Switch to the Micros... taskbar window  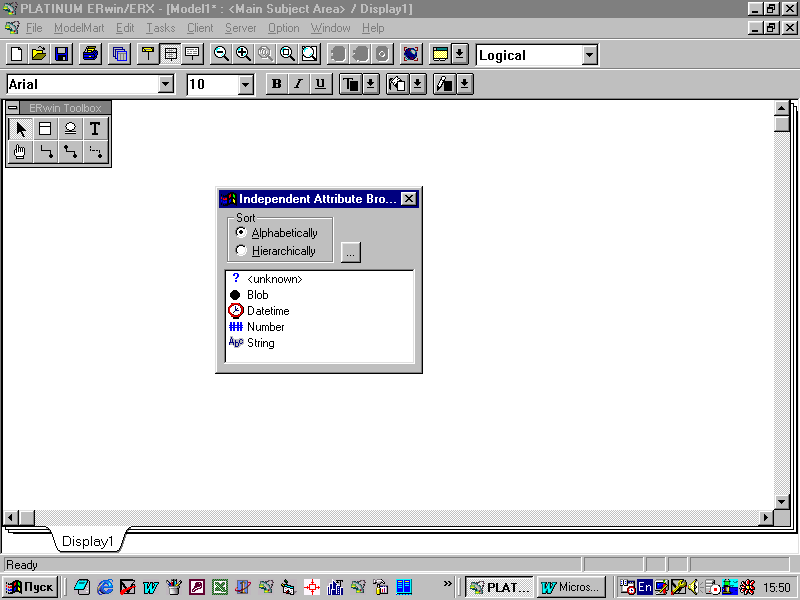571,587
